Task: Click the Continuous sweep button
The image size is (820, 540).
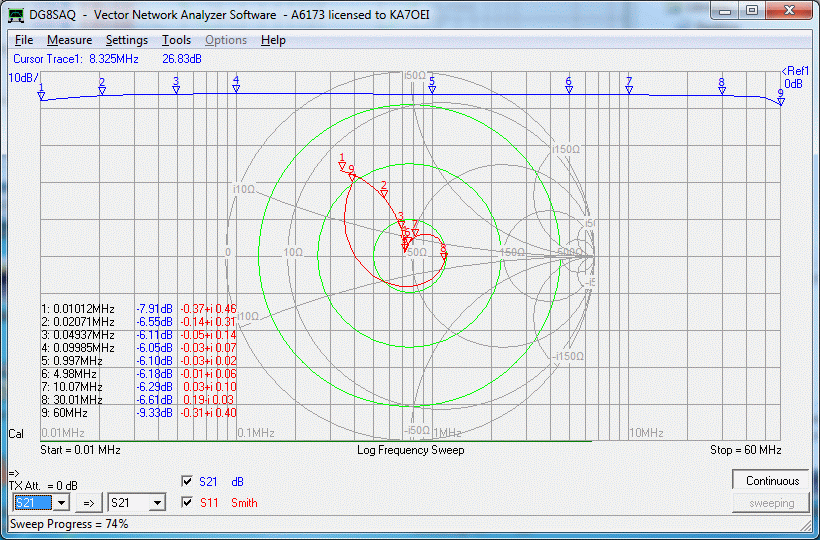Action: (x=772, y=481)
